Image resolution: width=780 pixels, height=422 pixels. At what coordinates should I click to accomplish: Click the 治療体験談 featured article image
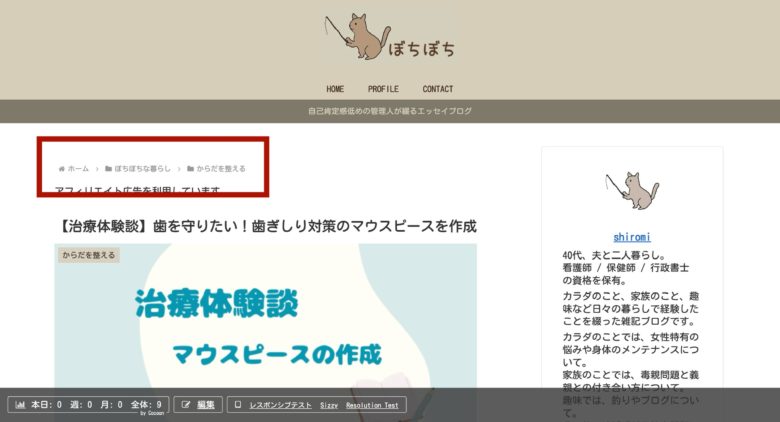[x=266, y=316]
